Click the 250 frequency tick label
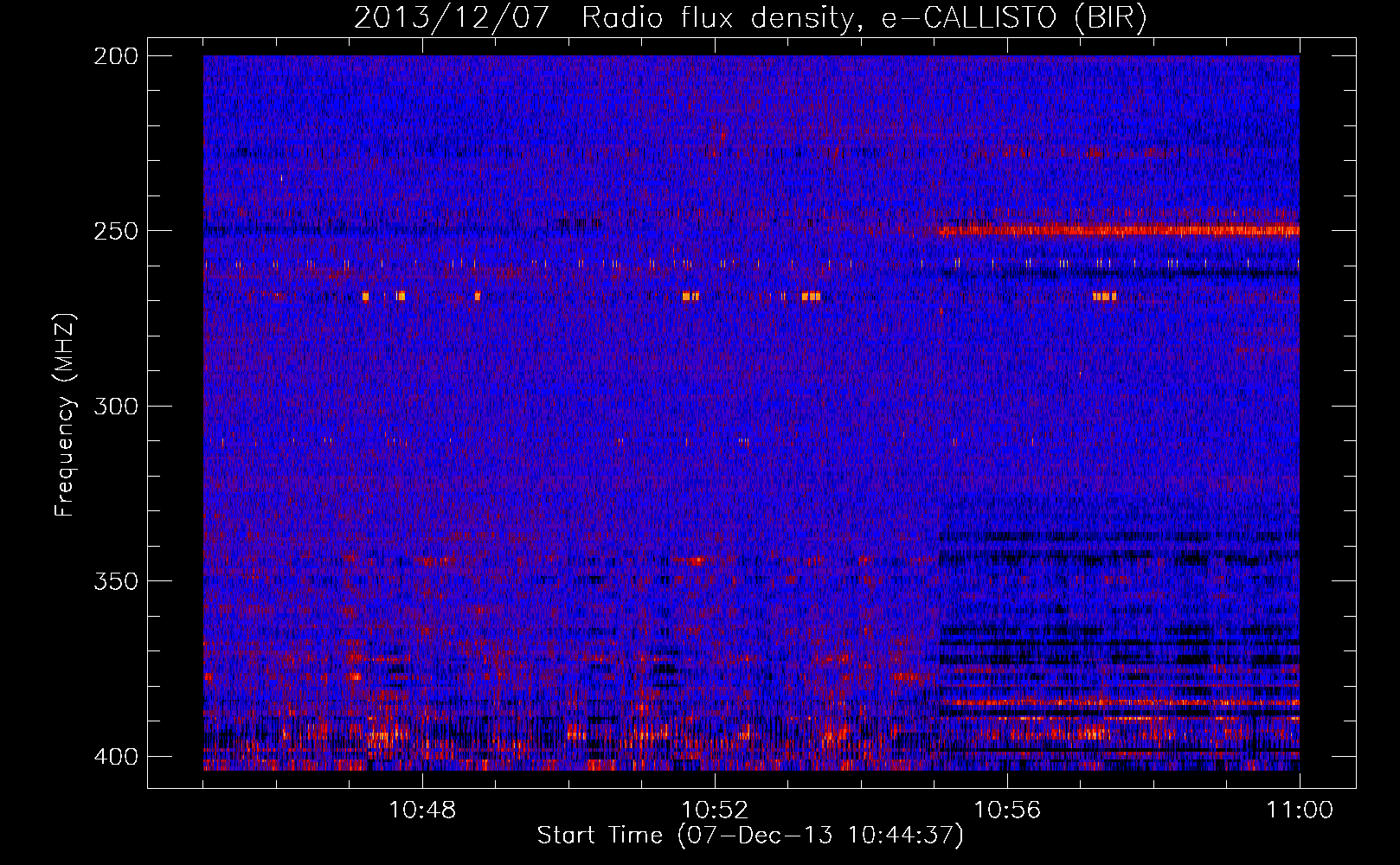 (115, 231)
